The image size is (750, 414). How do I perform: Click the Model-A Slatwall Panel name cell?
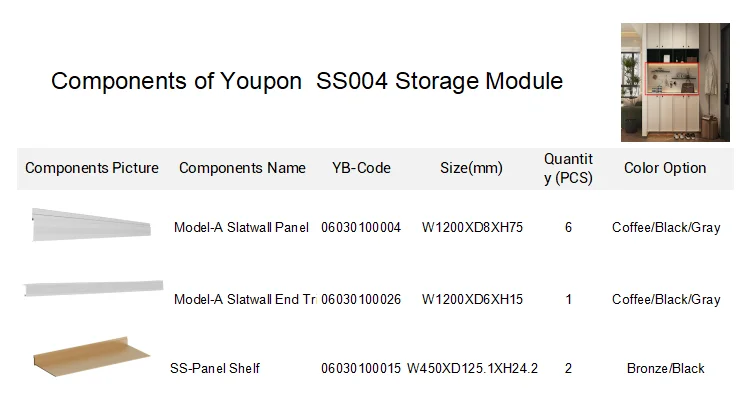click(241, 228)
